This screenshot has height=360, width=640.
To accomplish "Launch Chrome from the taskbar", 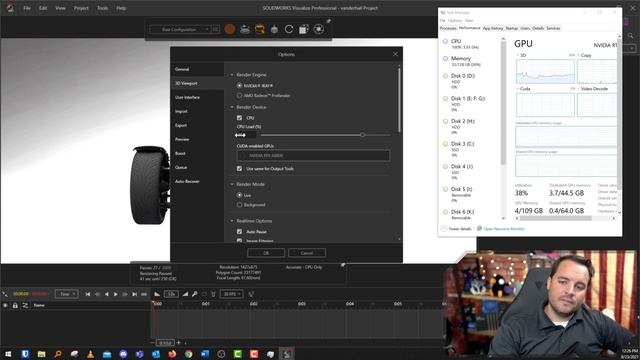I will tap(189, 354).
